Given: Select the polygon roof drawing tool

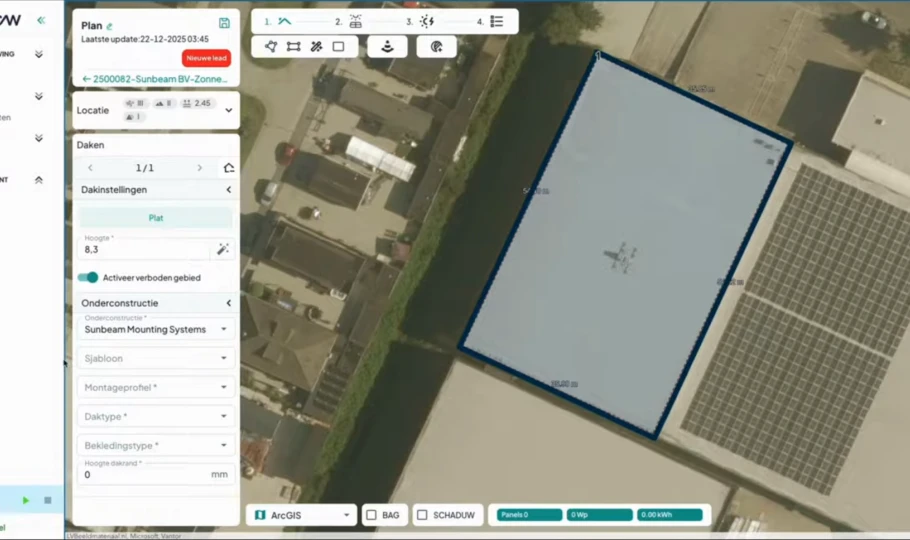Looking at the screenshot, I should click(271, 46).
